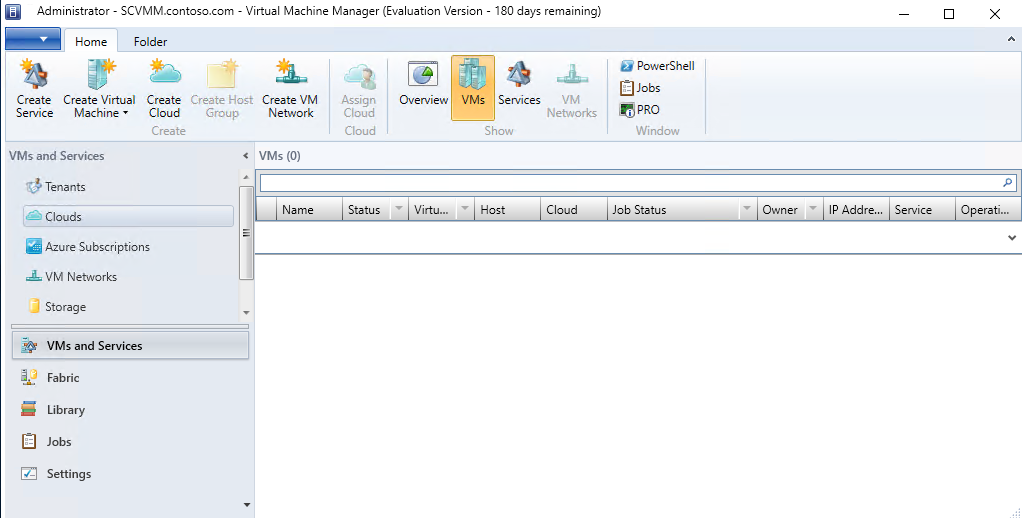Sort by the Operati... column header
Image resolution: width=1025 pixels, height=518 pixels.
tap(988, 210)
